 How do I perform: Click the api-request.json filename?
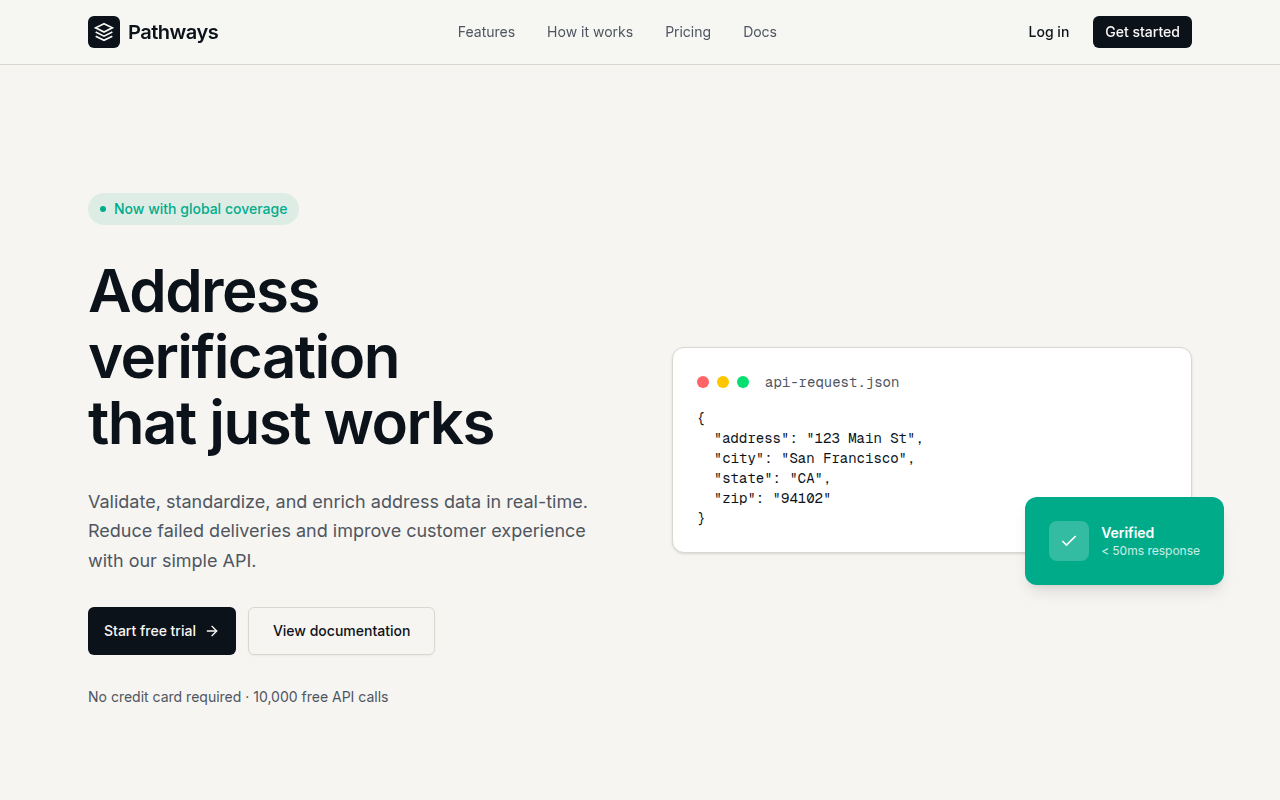(831, 382)
